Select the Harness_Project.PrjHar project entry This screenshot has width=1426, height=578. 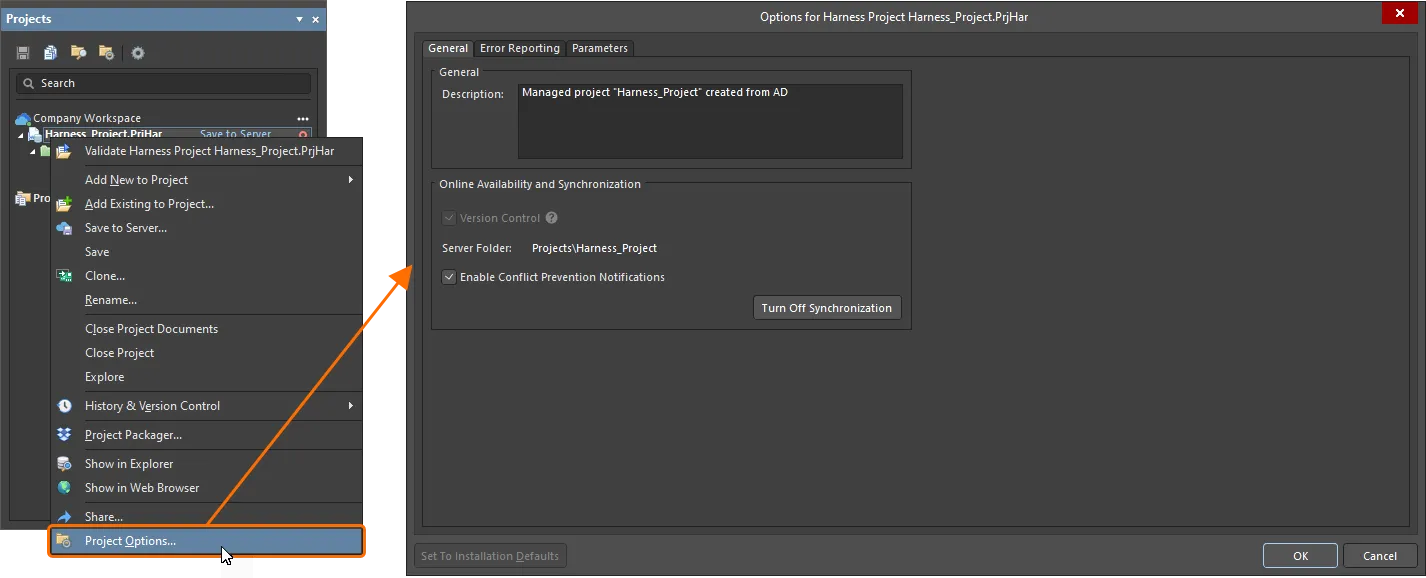104,134
